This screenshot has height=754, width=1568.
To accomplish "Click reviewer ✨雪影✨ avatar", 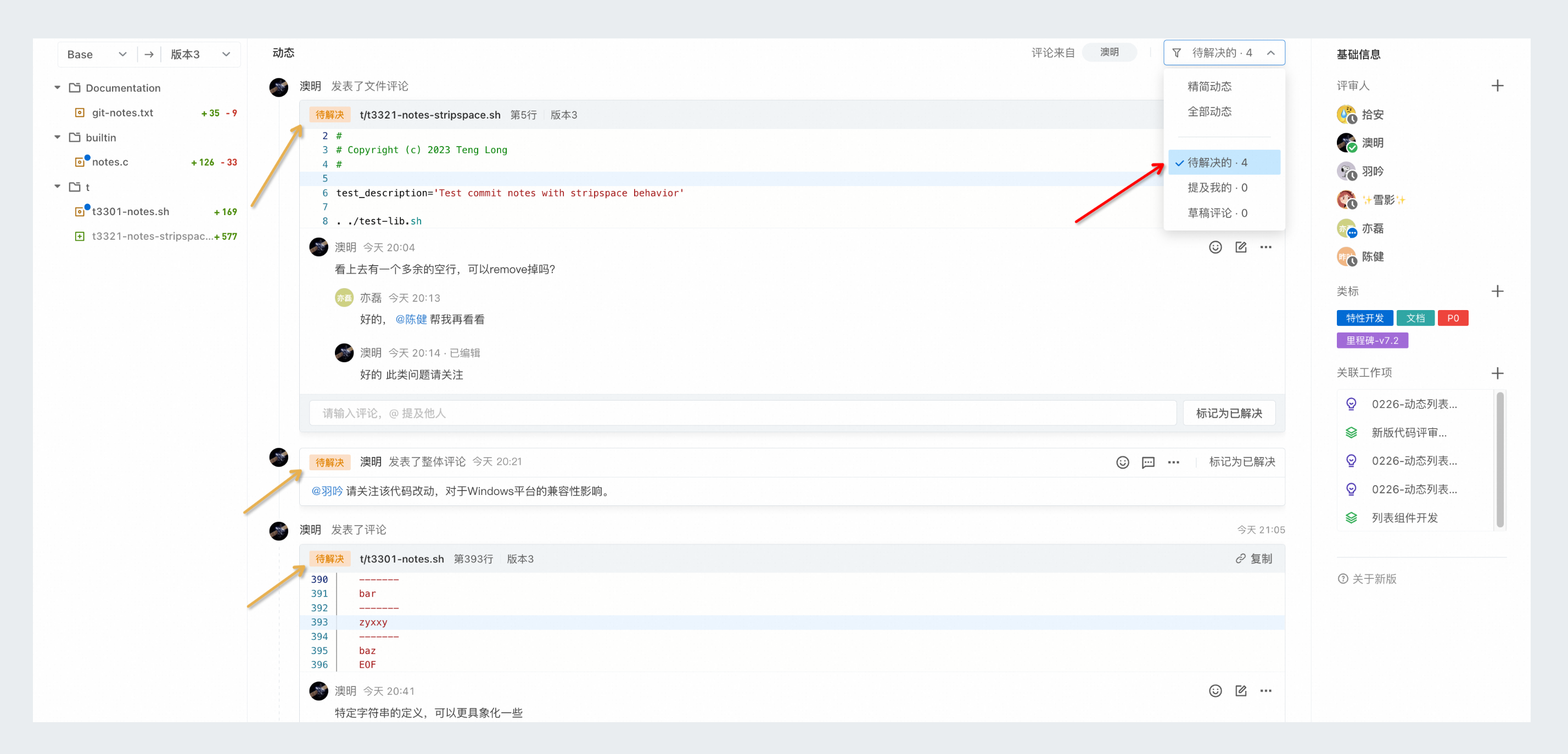I will (x=1346, y=200).
